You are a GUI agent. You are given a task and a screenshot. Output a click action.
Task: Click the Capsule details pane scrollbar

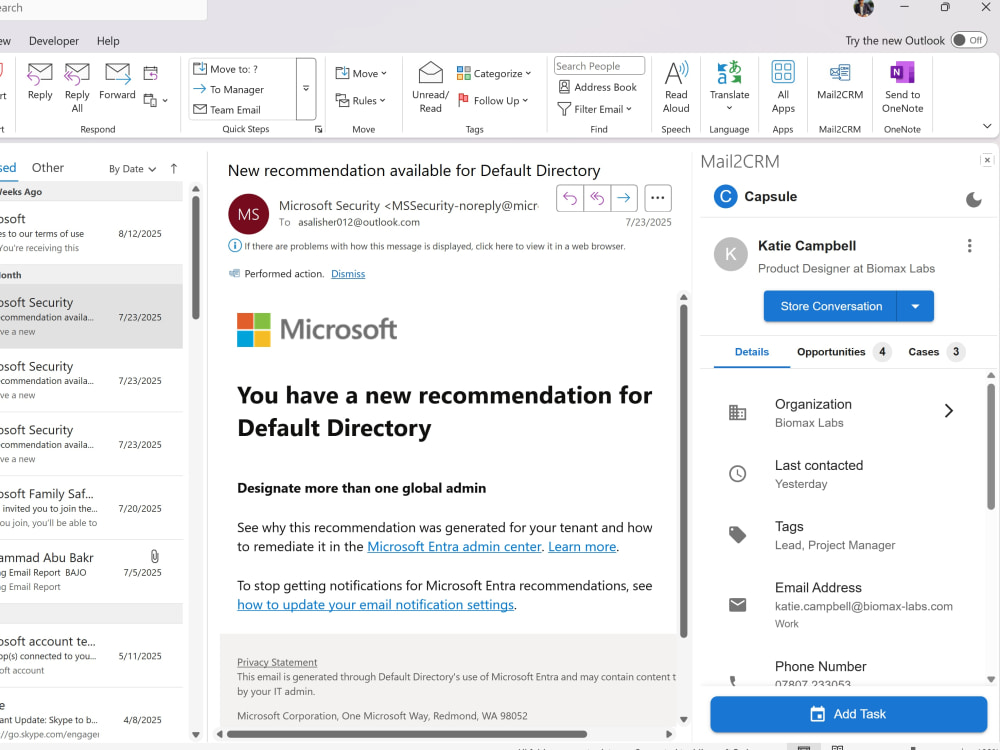(x=991, y=445)
